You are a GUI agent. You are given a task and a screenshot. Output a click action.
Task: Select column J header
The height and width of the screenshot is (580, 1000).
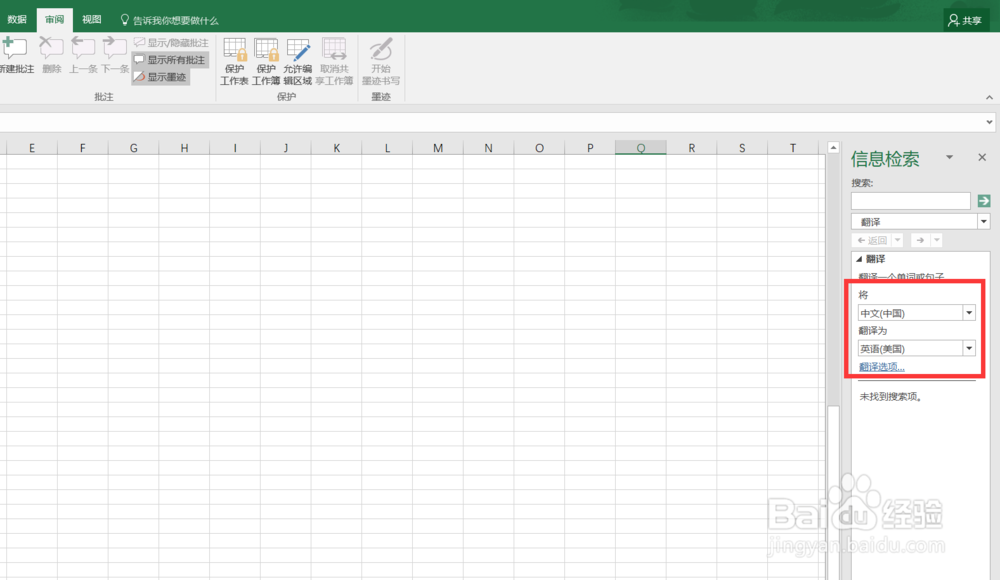pyautogui.click(x=286, y=148)
